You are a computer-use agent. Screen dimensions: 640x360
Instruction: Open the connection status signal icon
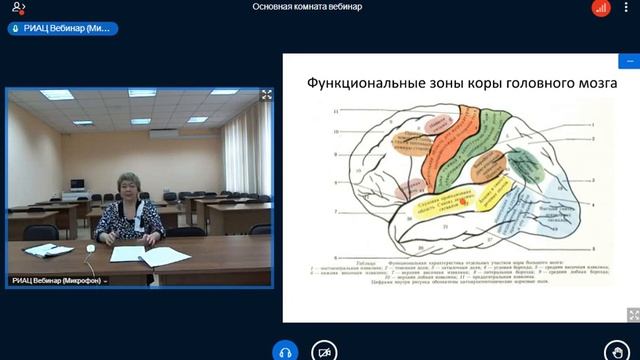(601, 8)
